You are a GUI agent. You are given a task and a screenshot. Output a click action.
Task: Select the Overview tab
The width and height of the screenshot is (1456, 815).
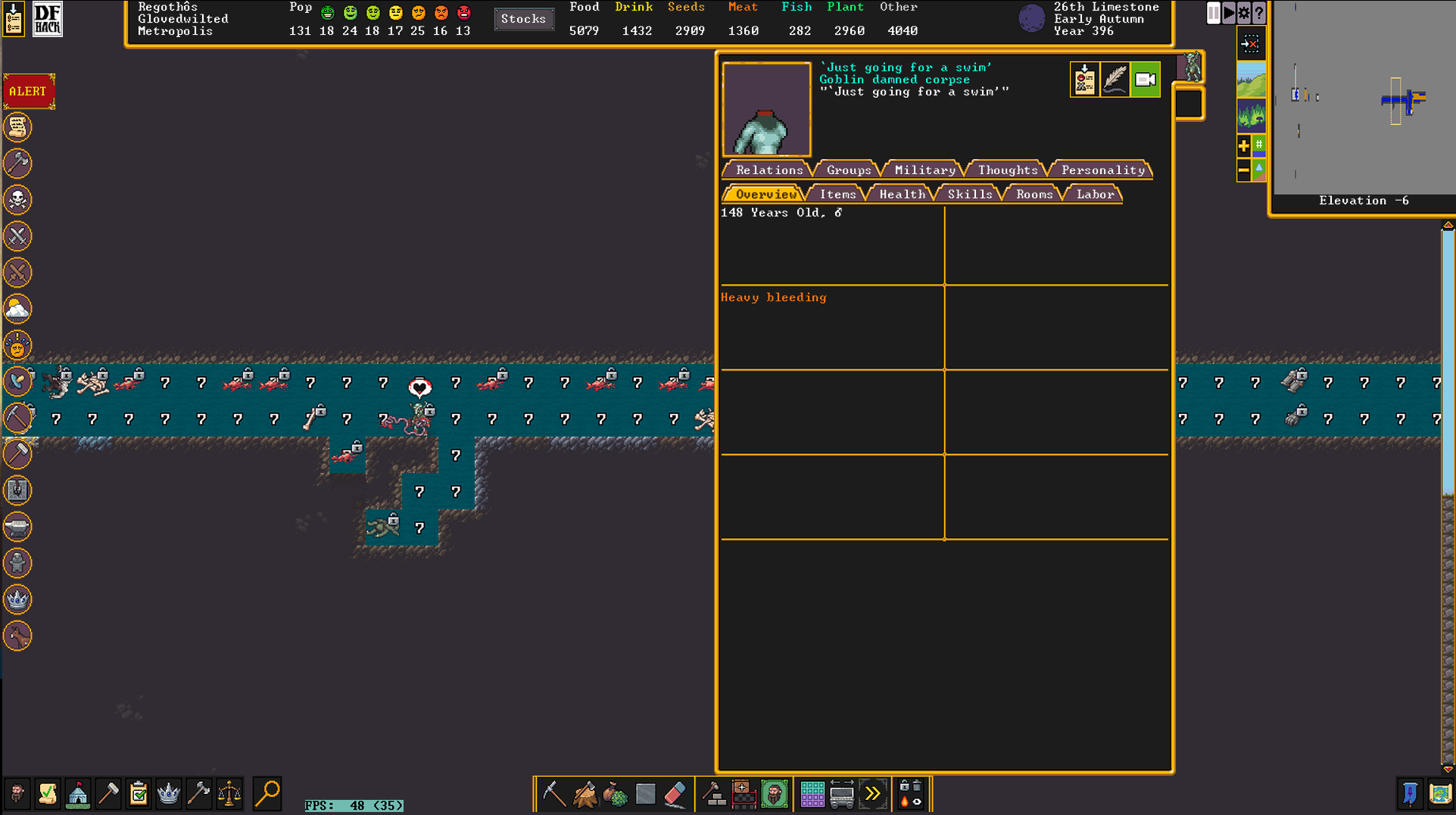point(765,194)
